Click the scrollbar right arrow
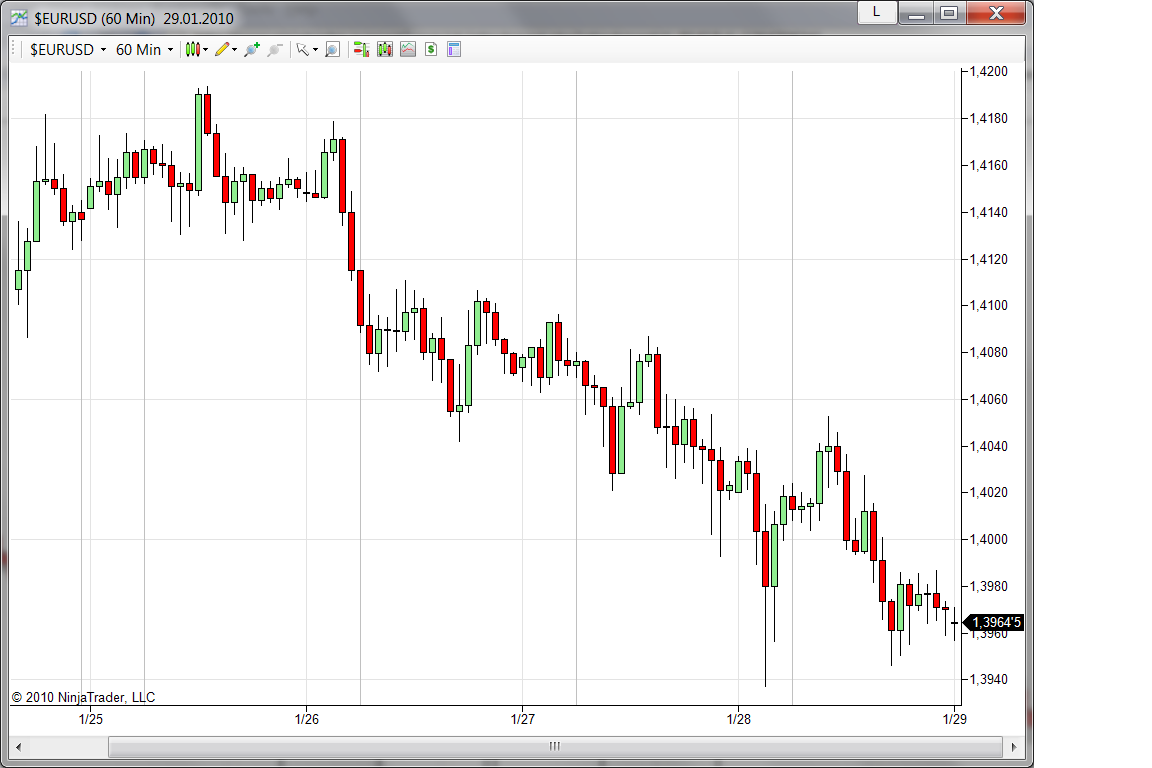Image resolution: width=1152 pixels, height=768 pixels. click(x=1014, y=747)
